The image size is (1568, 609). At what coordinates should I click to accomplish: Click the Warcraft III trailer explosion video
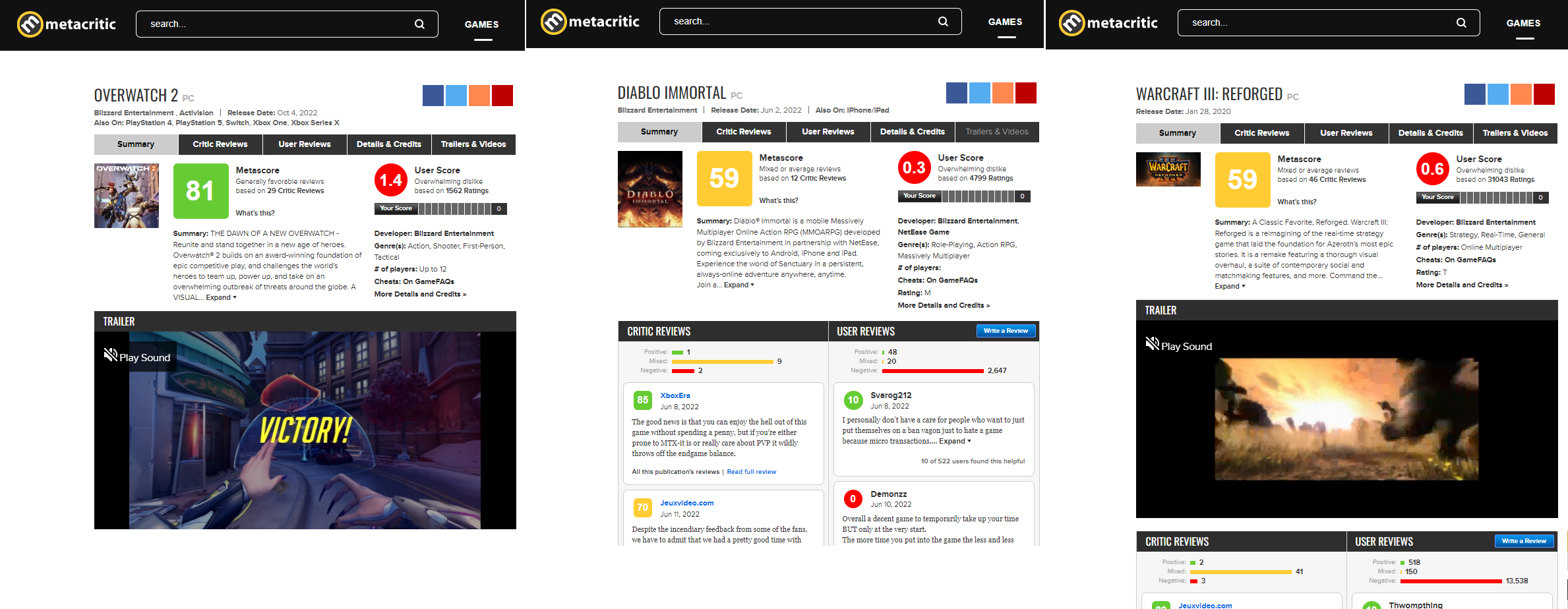[1346, 419]
